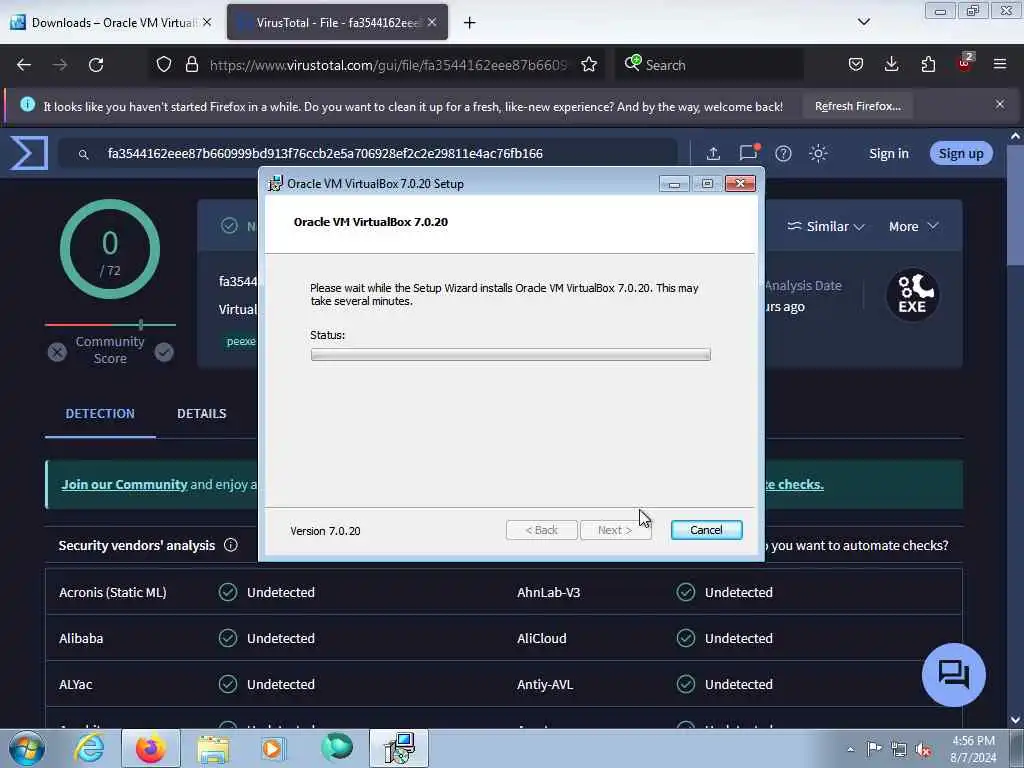
Task: Click the peexe tag
Action: click(x=241, y=341)
